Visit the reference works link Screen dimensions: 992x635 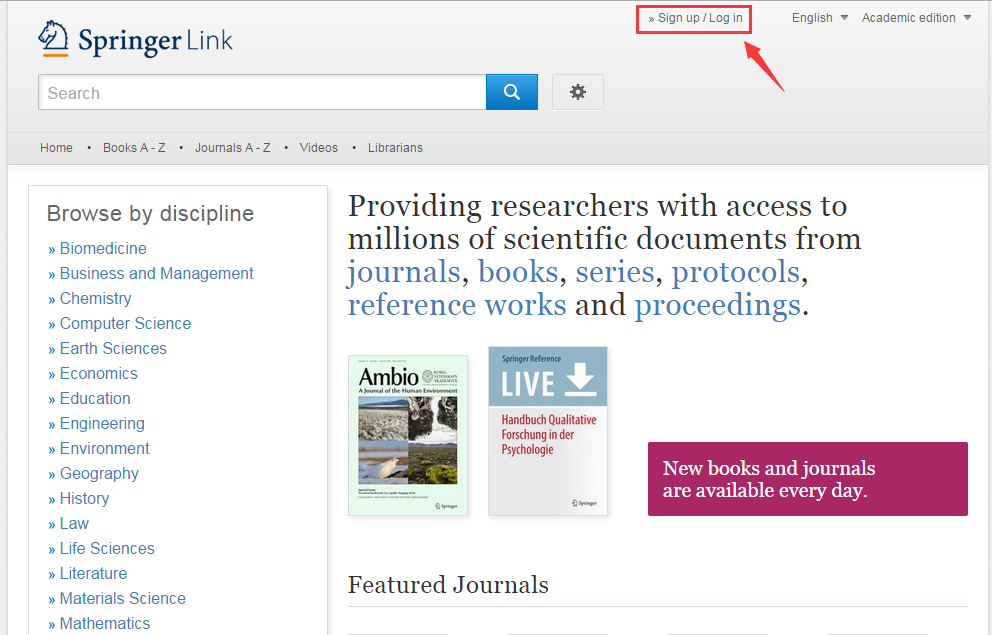click(457, 305)
